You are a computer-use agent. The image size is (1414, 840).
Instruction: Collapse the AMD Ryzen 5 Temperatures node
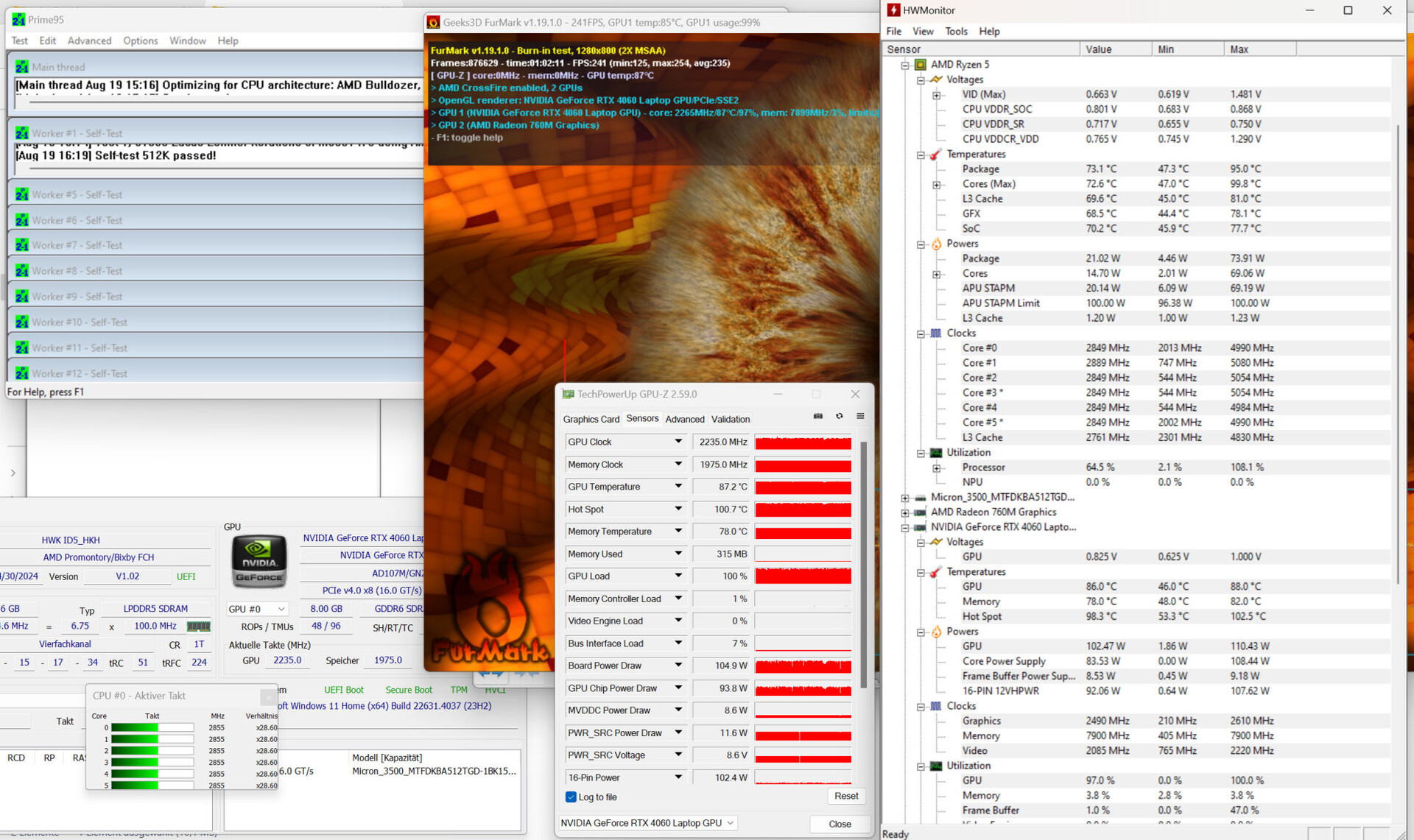point(921,155)
